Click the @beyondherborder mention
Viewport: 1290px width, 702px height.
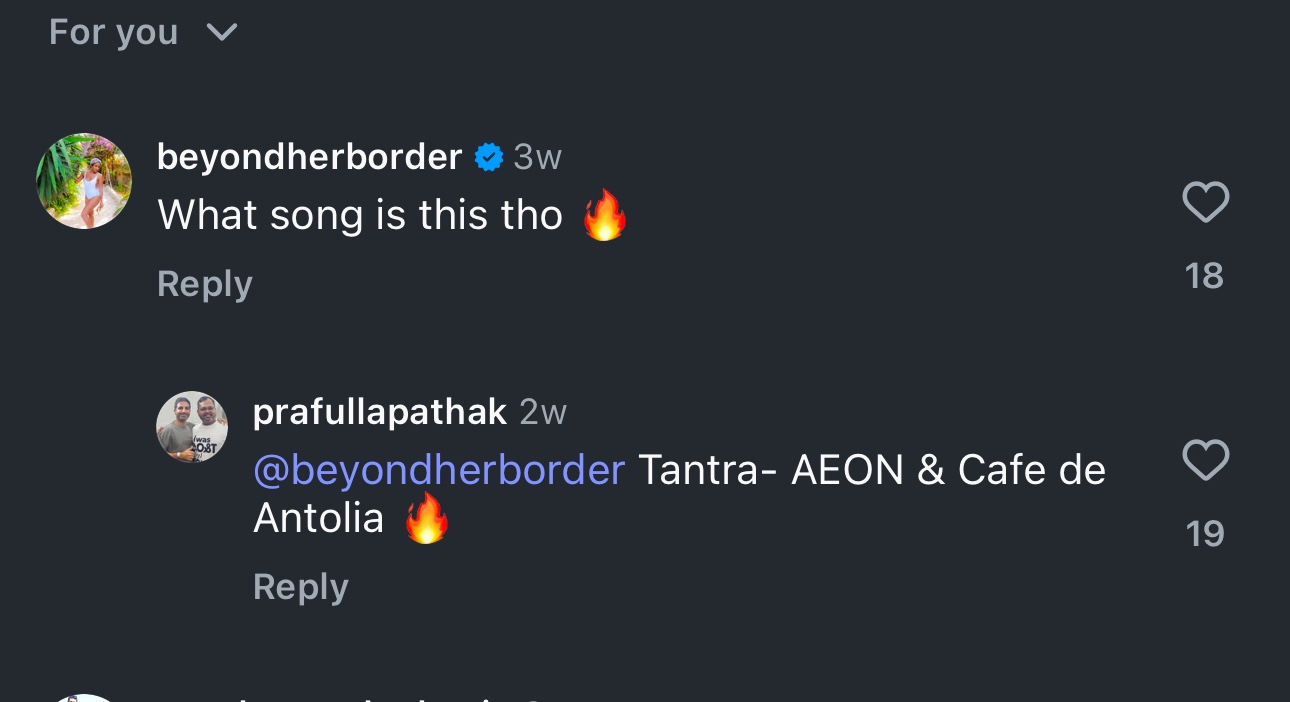point(439,470)
